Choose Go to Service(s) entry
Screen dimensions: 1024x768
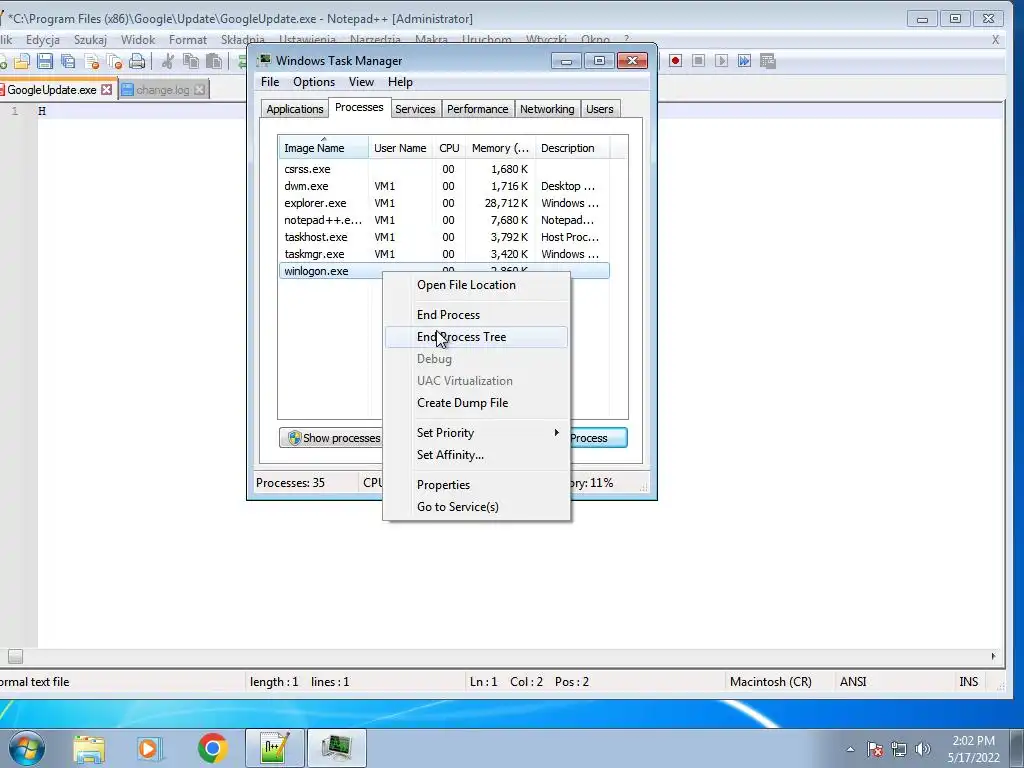(476, 507)
